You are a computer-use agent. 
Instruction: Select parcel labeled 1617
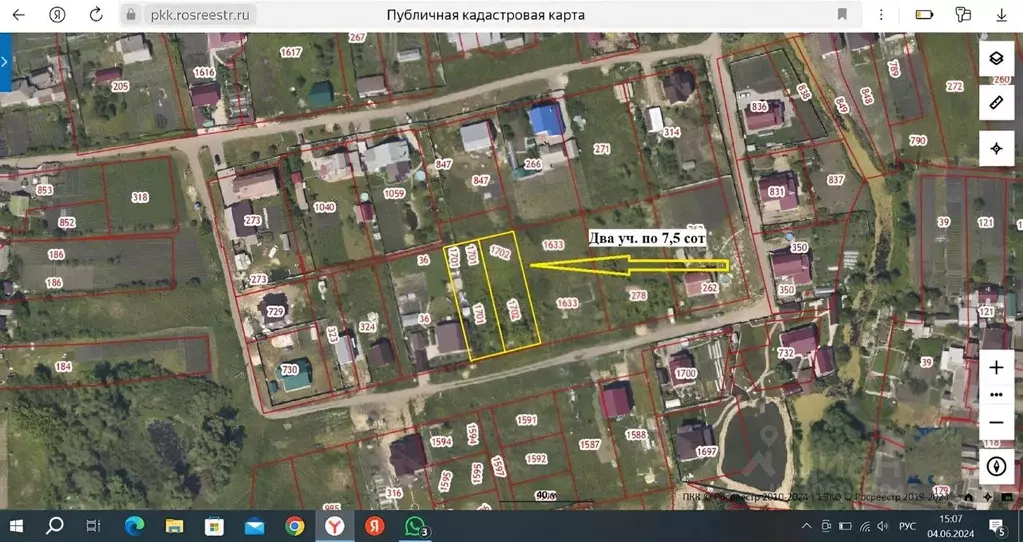[291, 52]
